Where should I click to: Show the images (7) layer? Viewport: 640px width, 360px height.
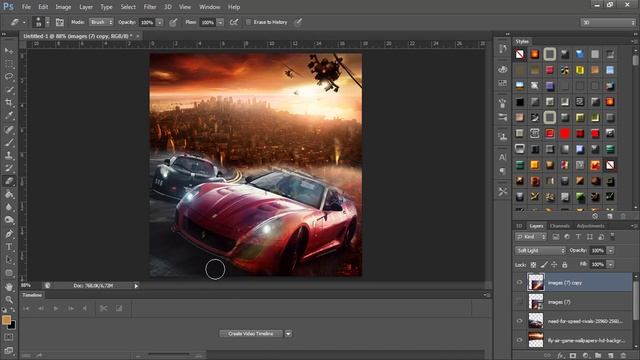(x=519, y=302)
